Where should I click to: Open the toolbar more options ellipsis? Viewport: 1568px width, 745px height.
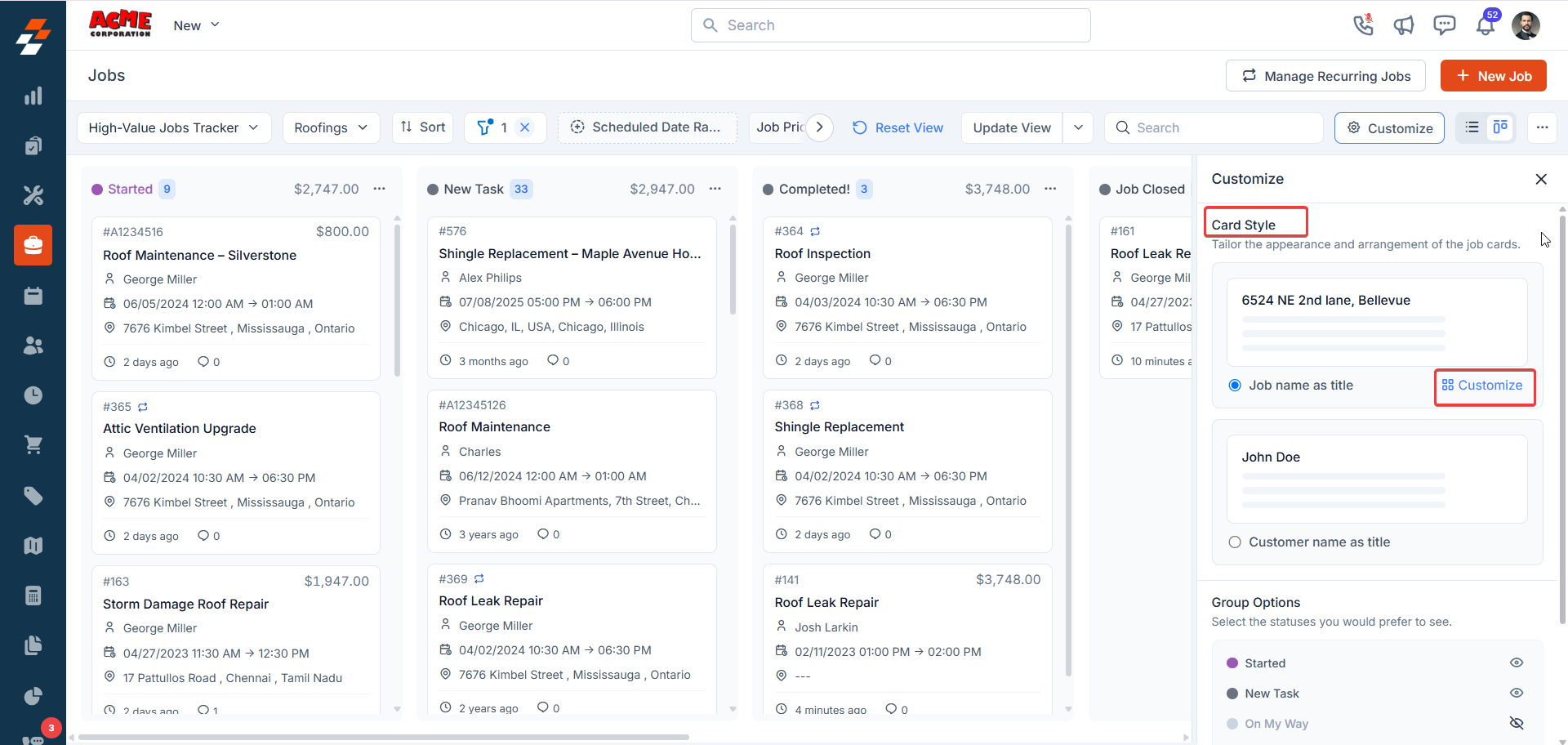click(x=1542, y=127)
